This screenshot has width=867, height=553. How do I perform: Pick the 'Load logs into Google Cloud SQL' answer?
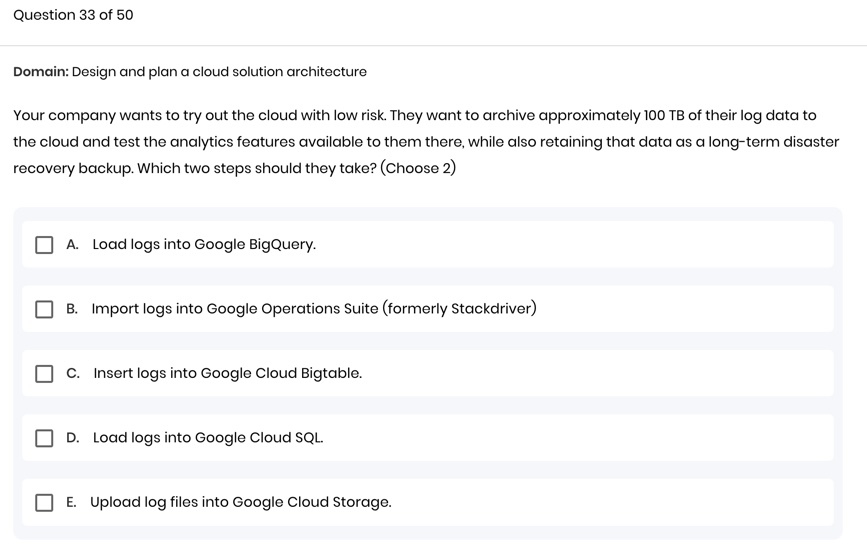208,438
